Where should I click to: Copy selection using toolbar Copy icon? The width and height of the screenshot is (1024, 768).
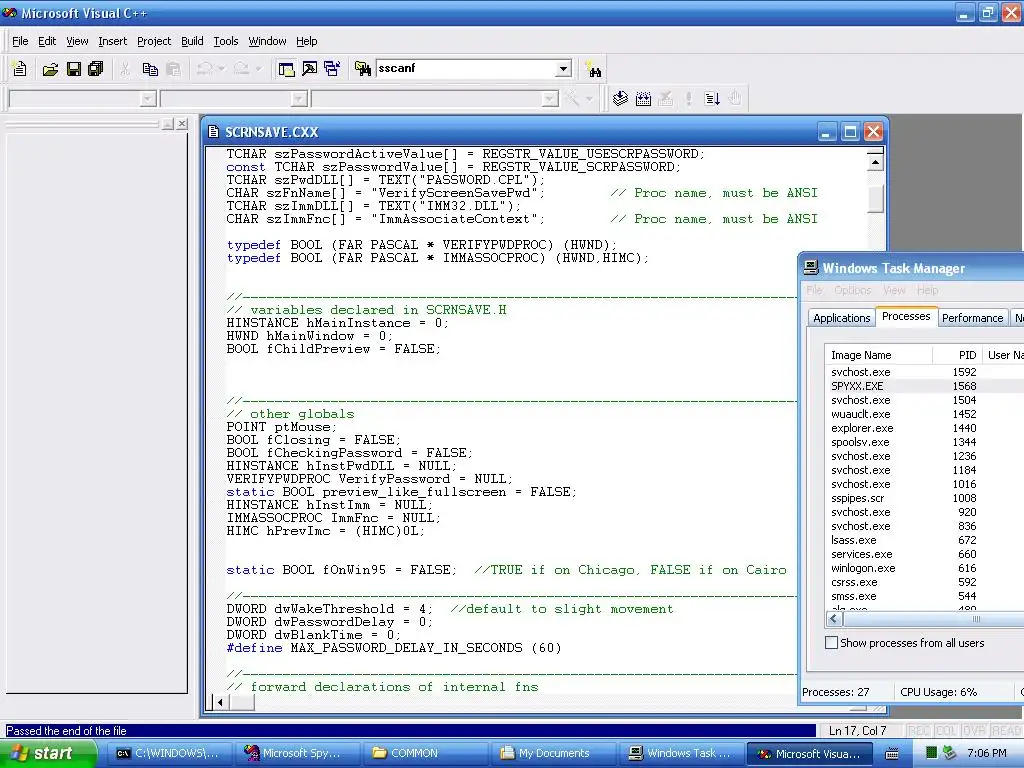click(150, 69)
